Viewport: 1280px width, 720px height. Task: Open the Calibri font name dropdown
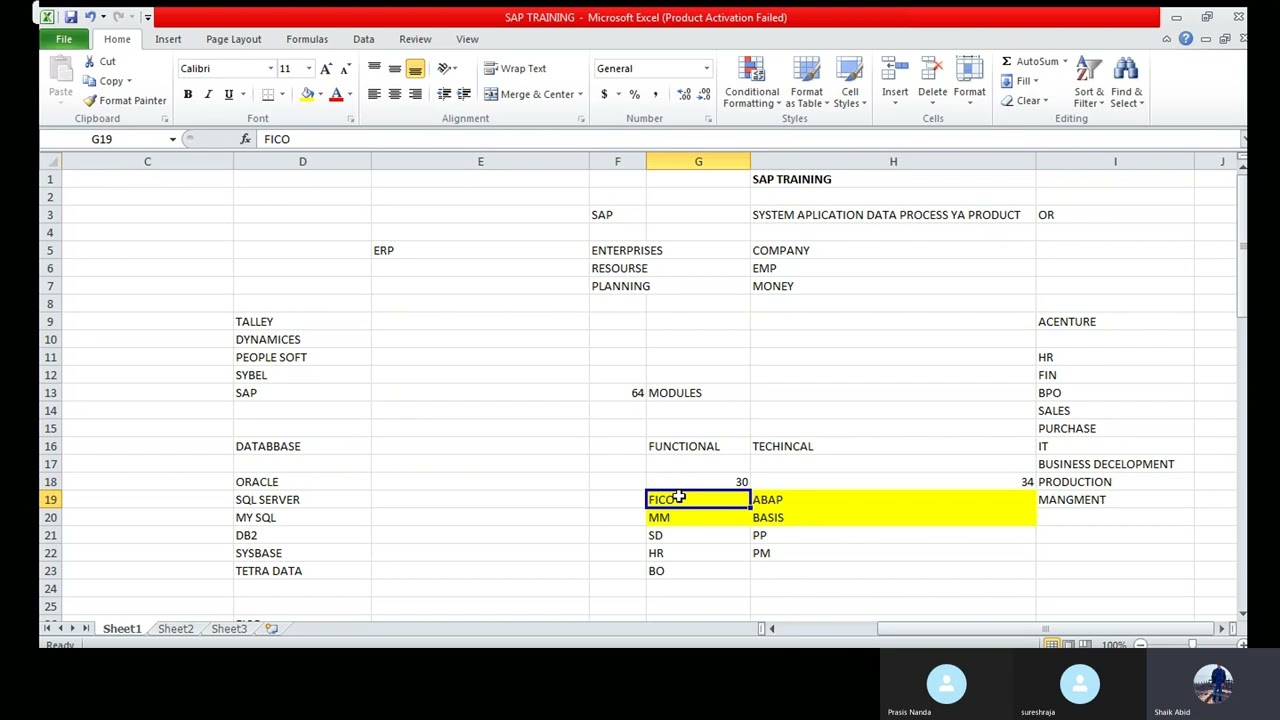click(270, 69)
